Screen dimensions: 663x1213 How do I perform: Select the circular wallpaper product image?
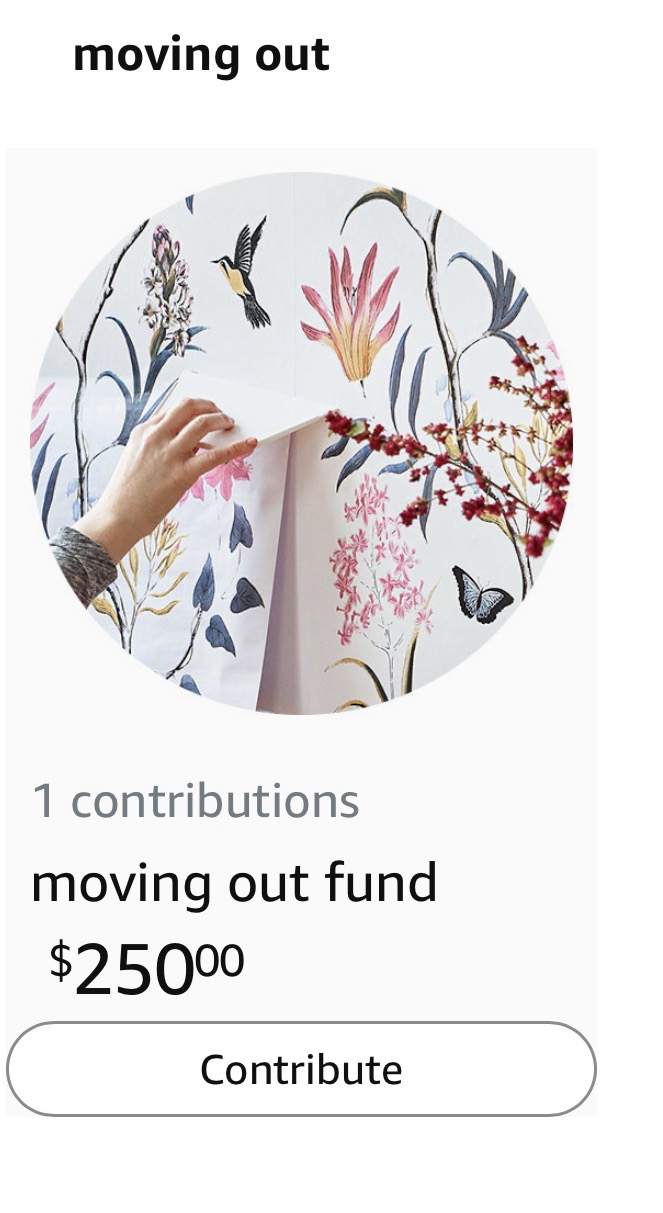point(301,443)
